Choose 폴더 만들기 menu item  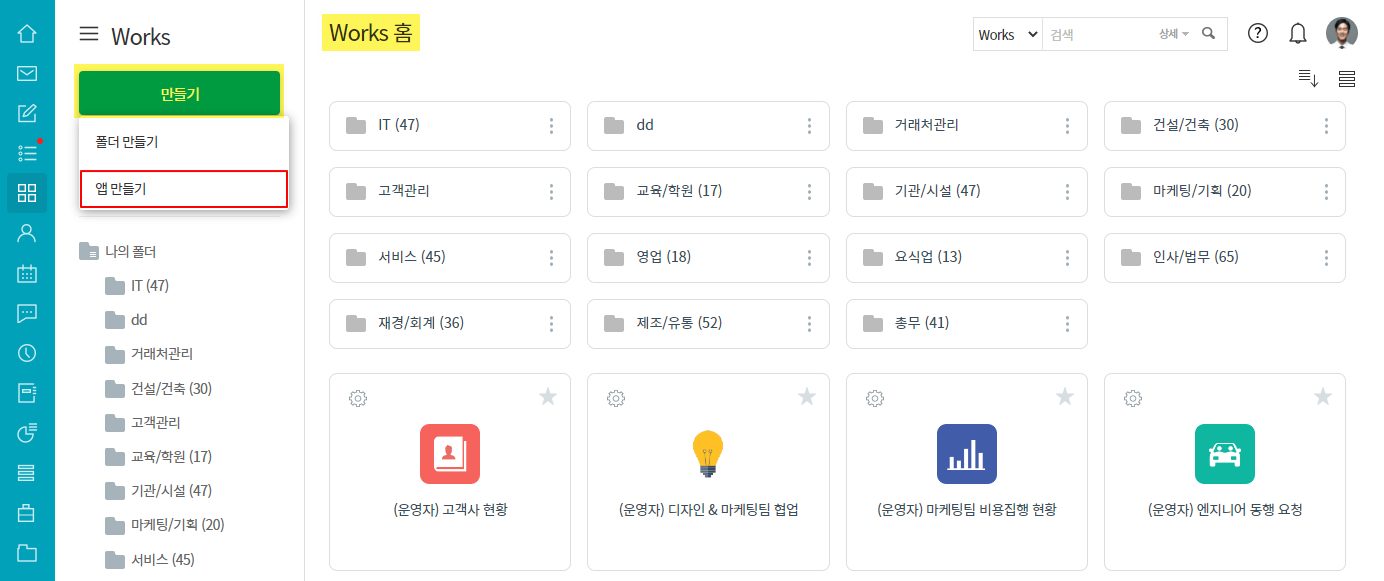[183, 142]
